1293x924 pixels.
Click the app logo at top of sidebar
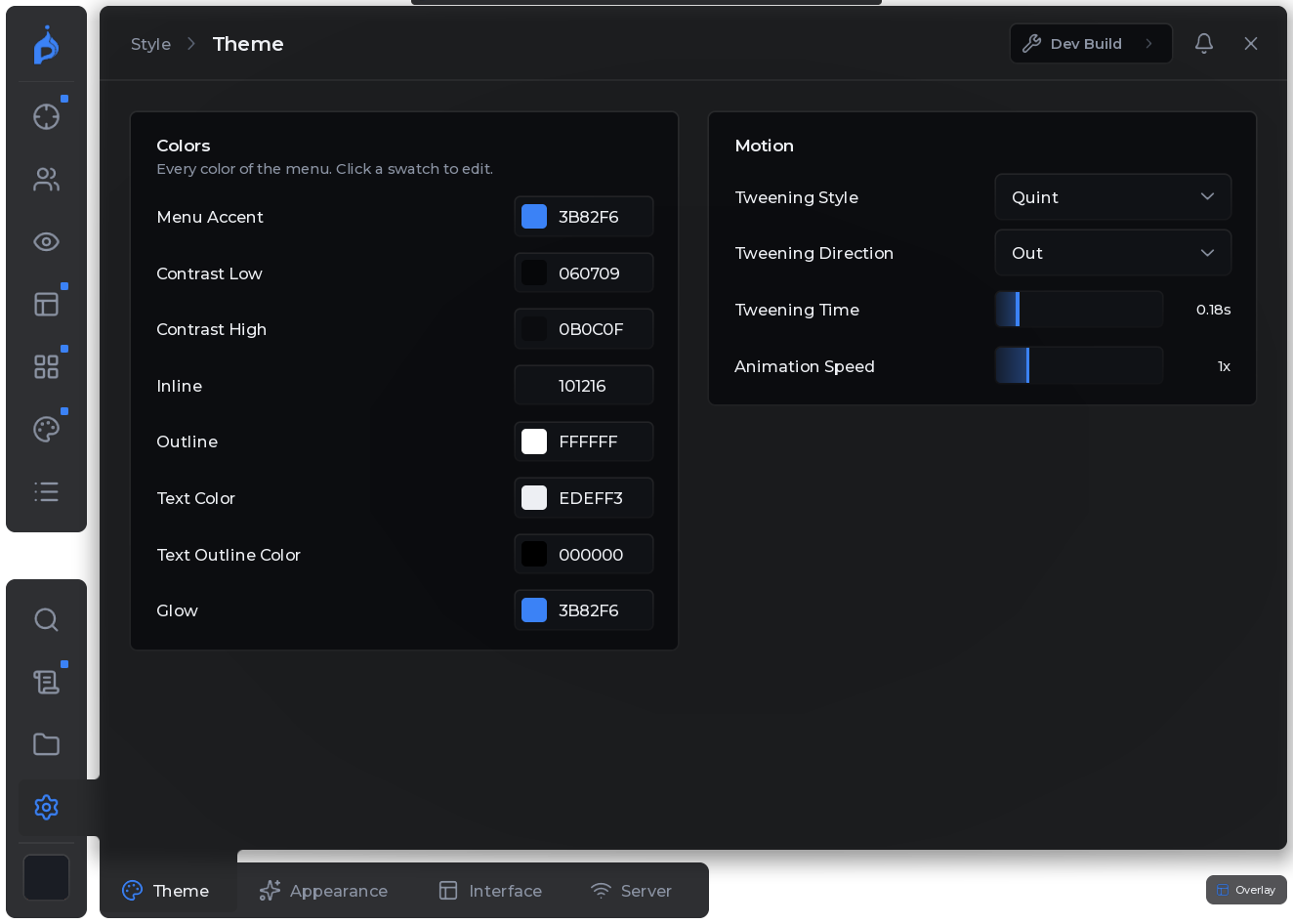pyautogui.click(x=46, y=46)
